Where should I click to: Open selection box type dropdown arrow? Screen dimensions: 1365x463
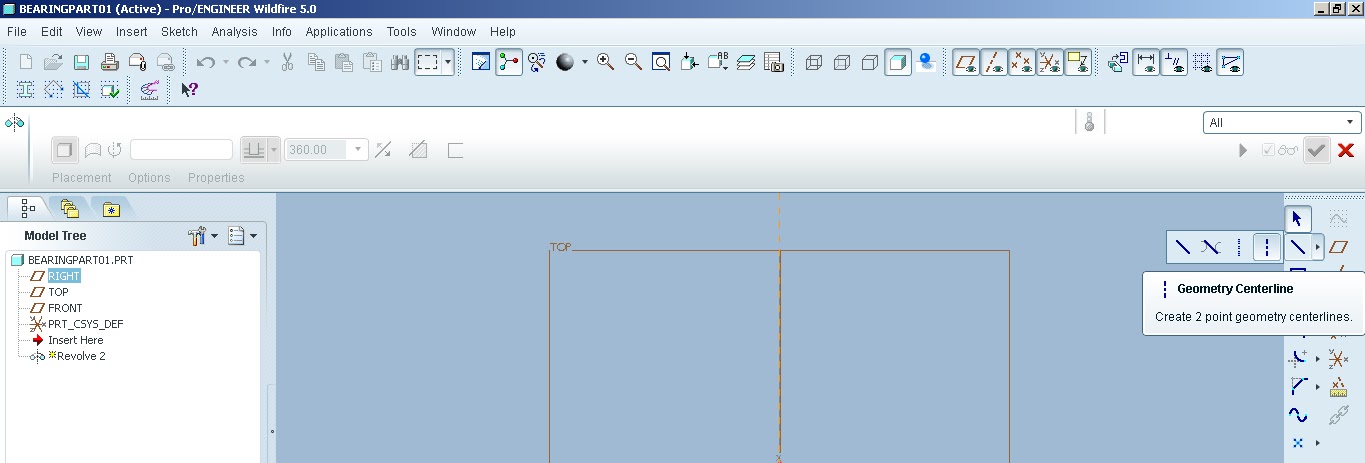click(x=448, y=62)
